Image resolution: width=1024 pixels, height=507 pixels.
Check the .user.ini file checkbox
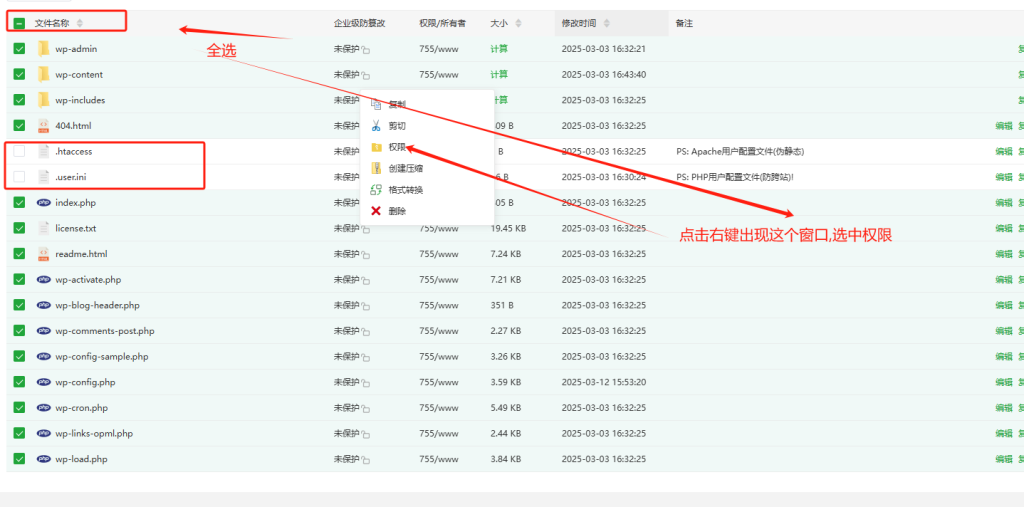(x=19, y=177)
